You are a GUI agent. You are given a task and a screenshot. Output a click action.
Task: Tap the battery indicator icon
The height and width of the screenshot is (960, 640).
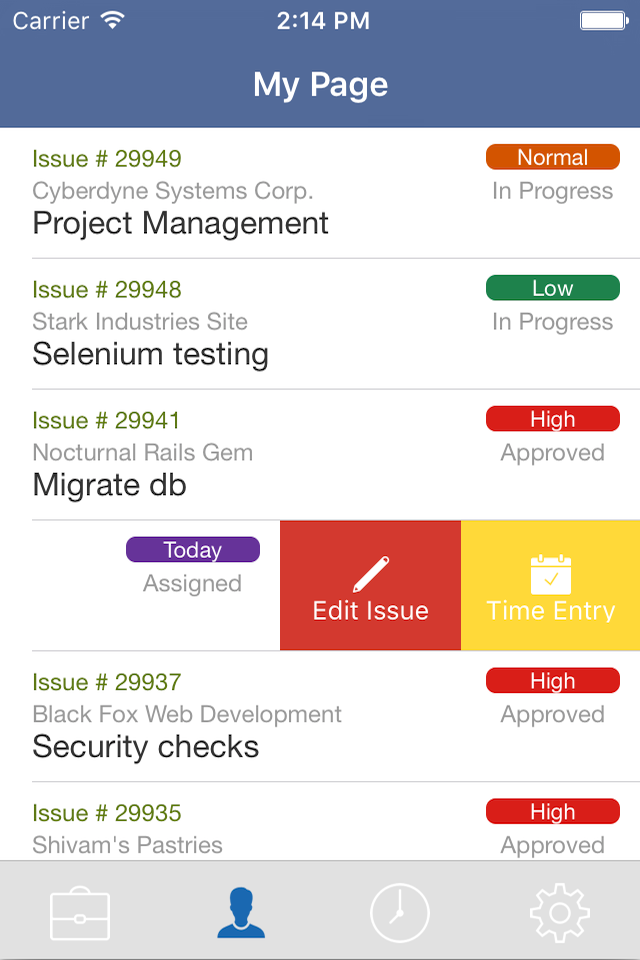pyautogui.click(x=604, y=21)
